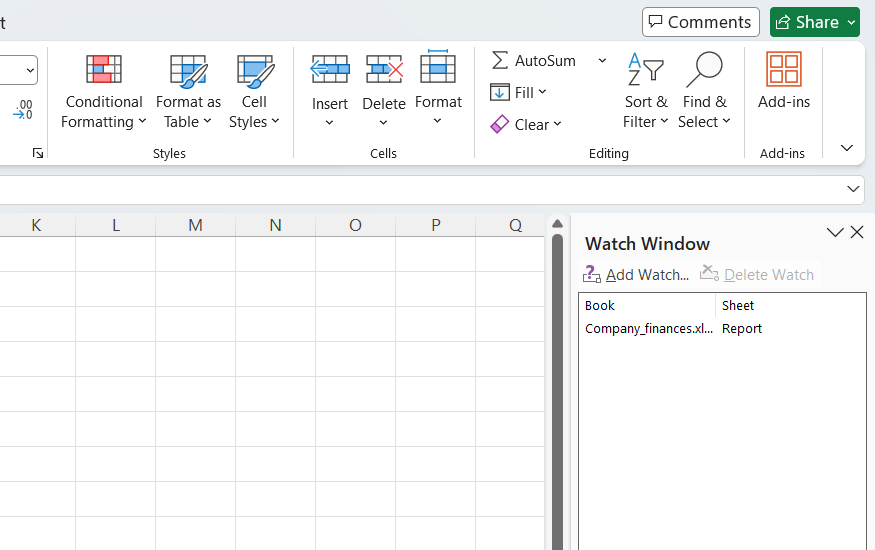Open the Add-ins pane
Viewport: 875px width, 550px height.
point(783,81)
